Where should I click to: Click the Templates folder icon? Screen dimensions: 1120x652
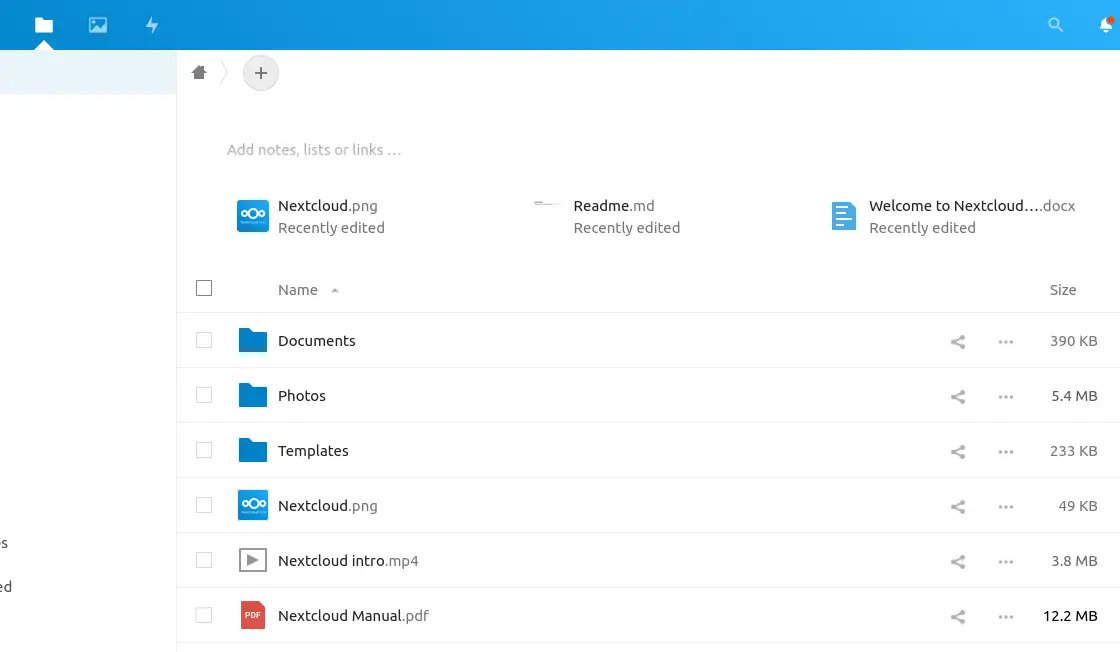[253, 450]
